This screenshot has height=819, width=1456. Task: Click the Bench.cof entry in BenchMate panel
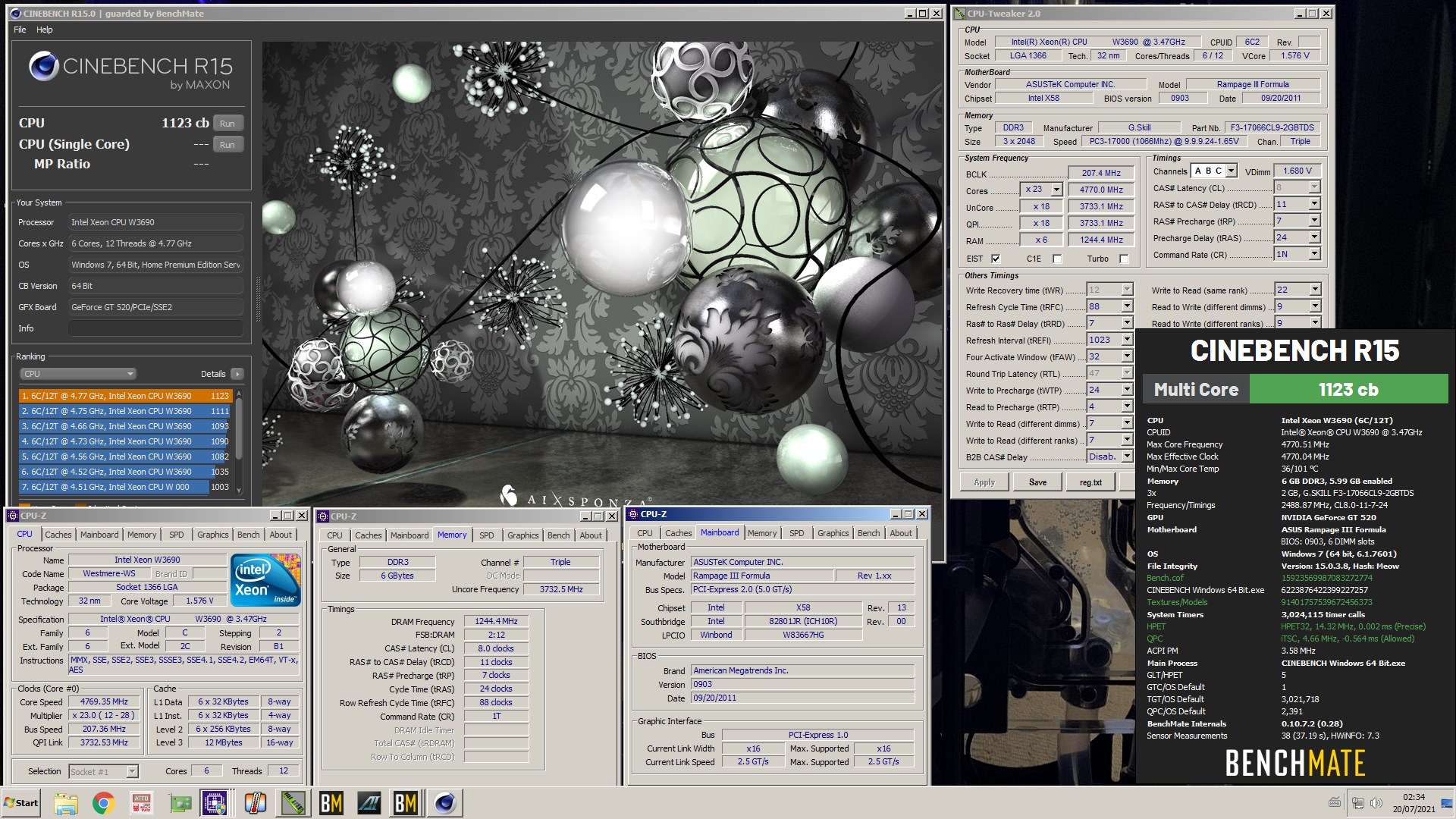pos(1165,578)
